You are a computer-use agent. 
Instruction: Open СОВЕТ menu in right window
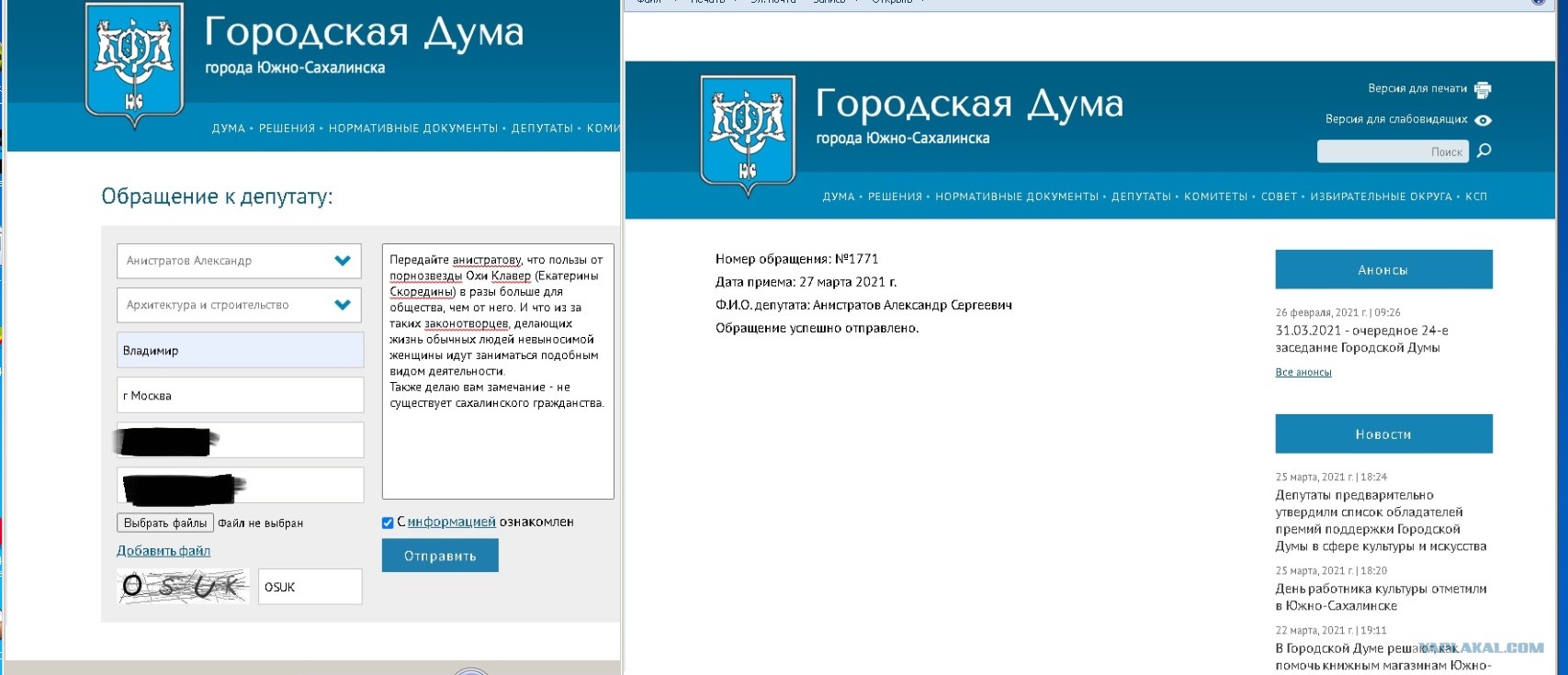[x=1279, y=197]
